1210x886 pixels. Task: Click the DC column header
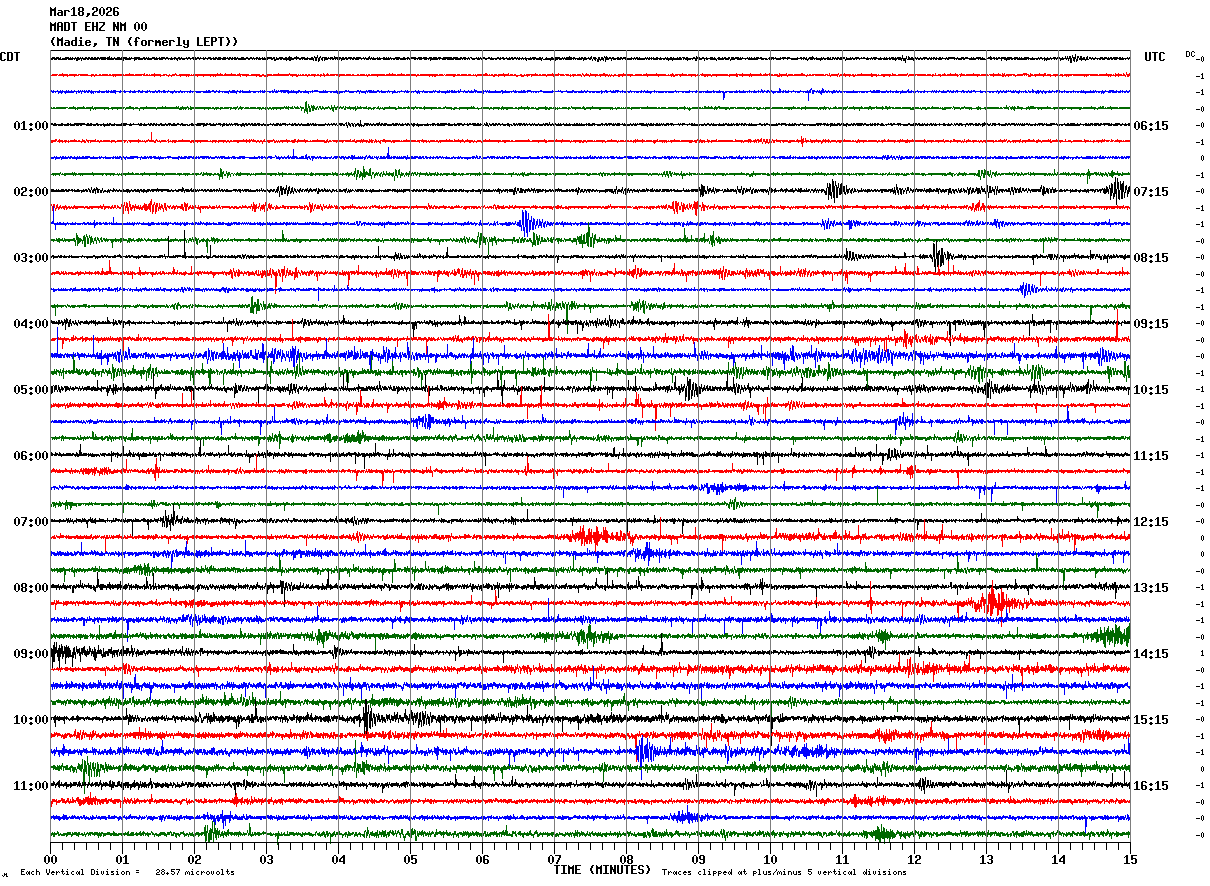pyautogui.click(x=1190, y=54)
